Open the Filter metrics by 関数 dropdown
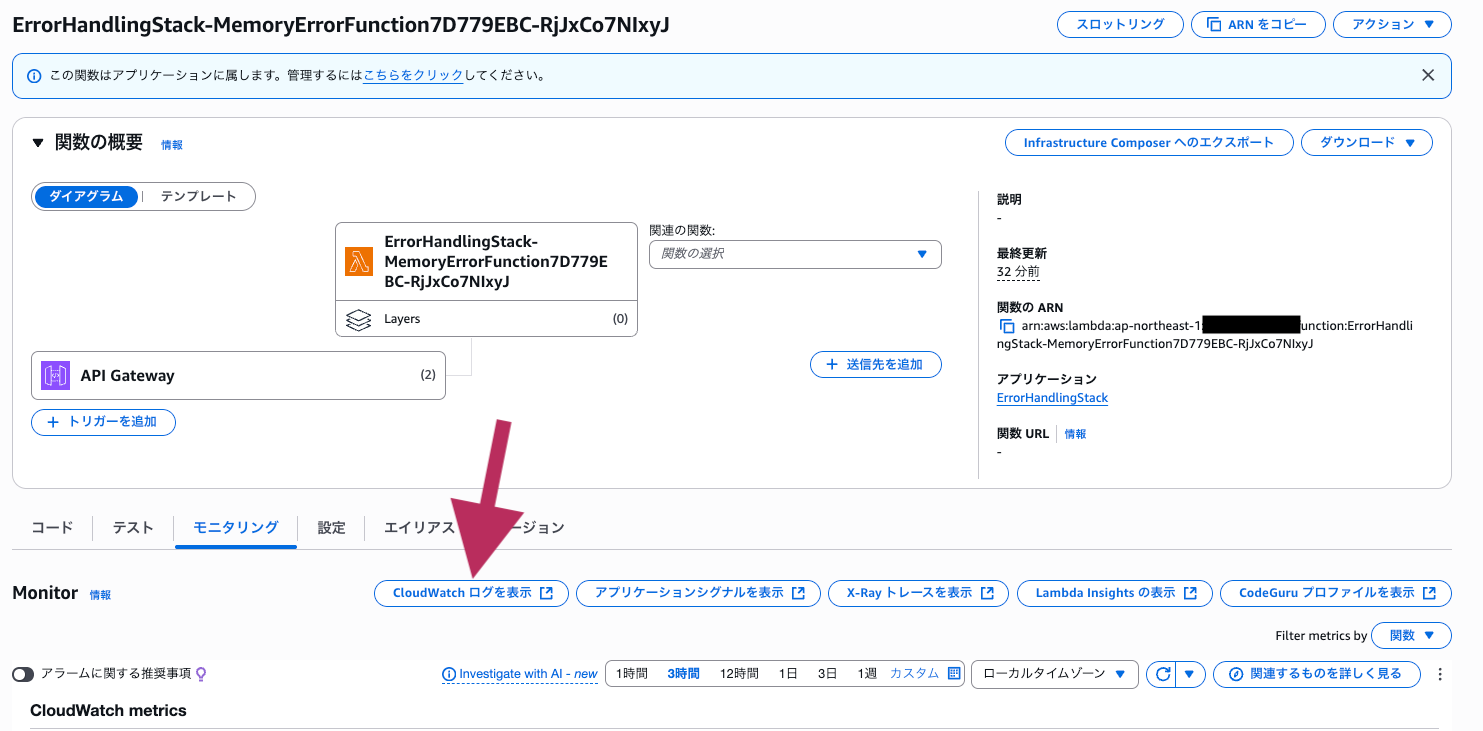Screen dimensions: 1483x731 pos(1411,635)
